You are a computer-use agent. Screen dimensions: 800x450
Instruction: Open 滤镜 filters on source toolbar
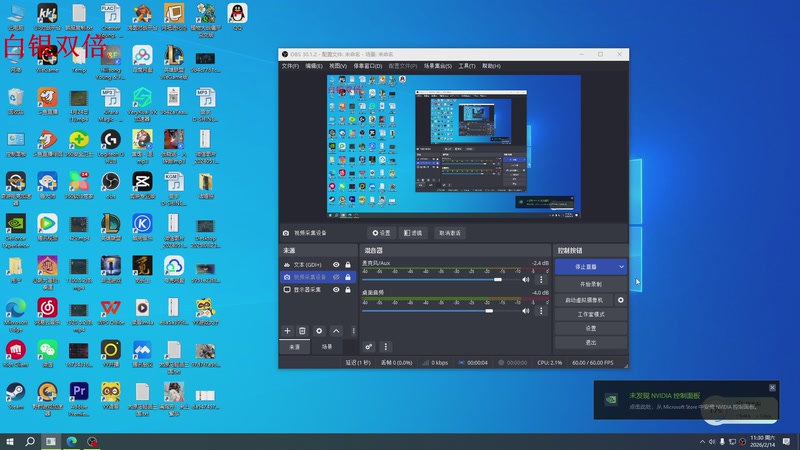[413, 233]
